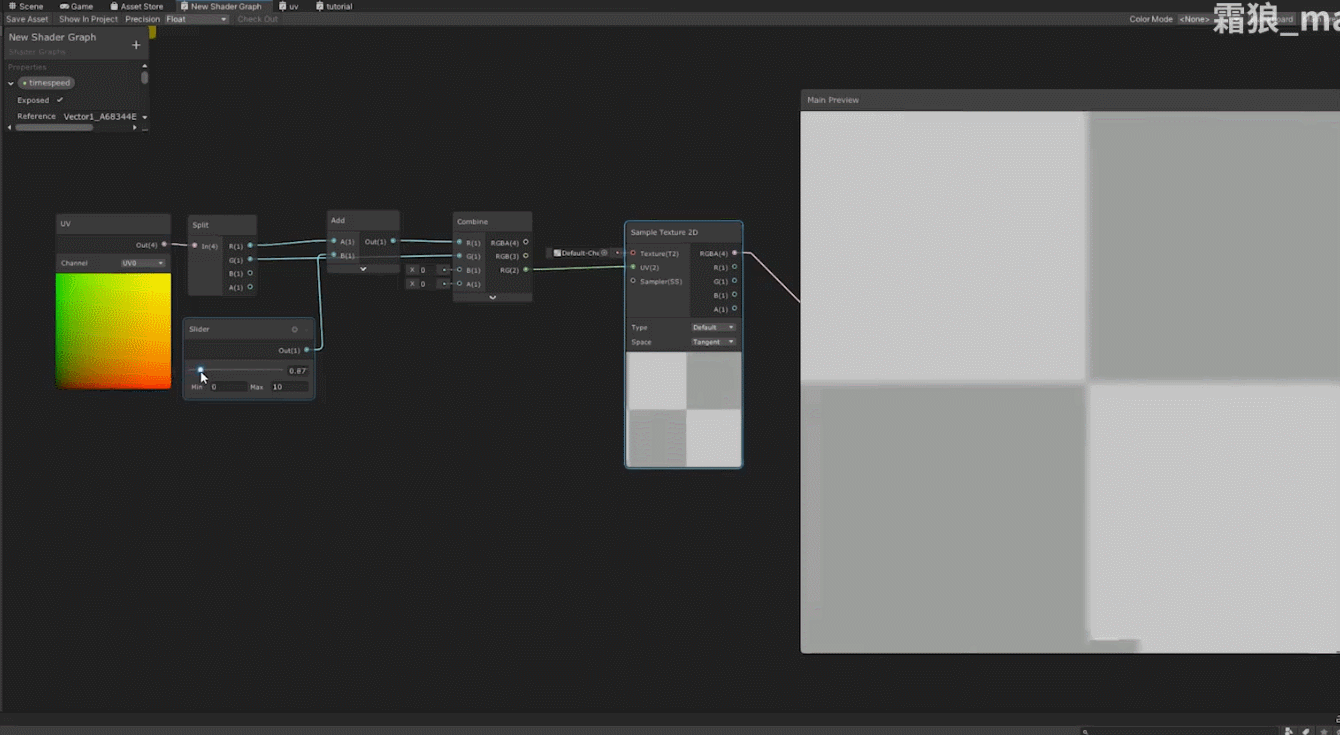
Task: Expand the Combine node preview chevron
Action: tap(492, 297)
